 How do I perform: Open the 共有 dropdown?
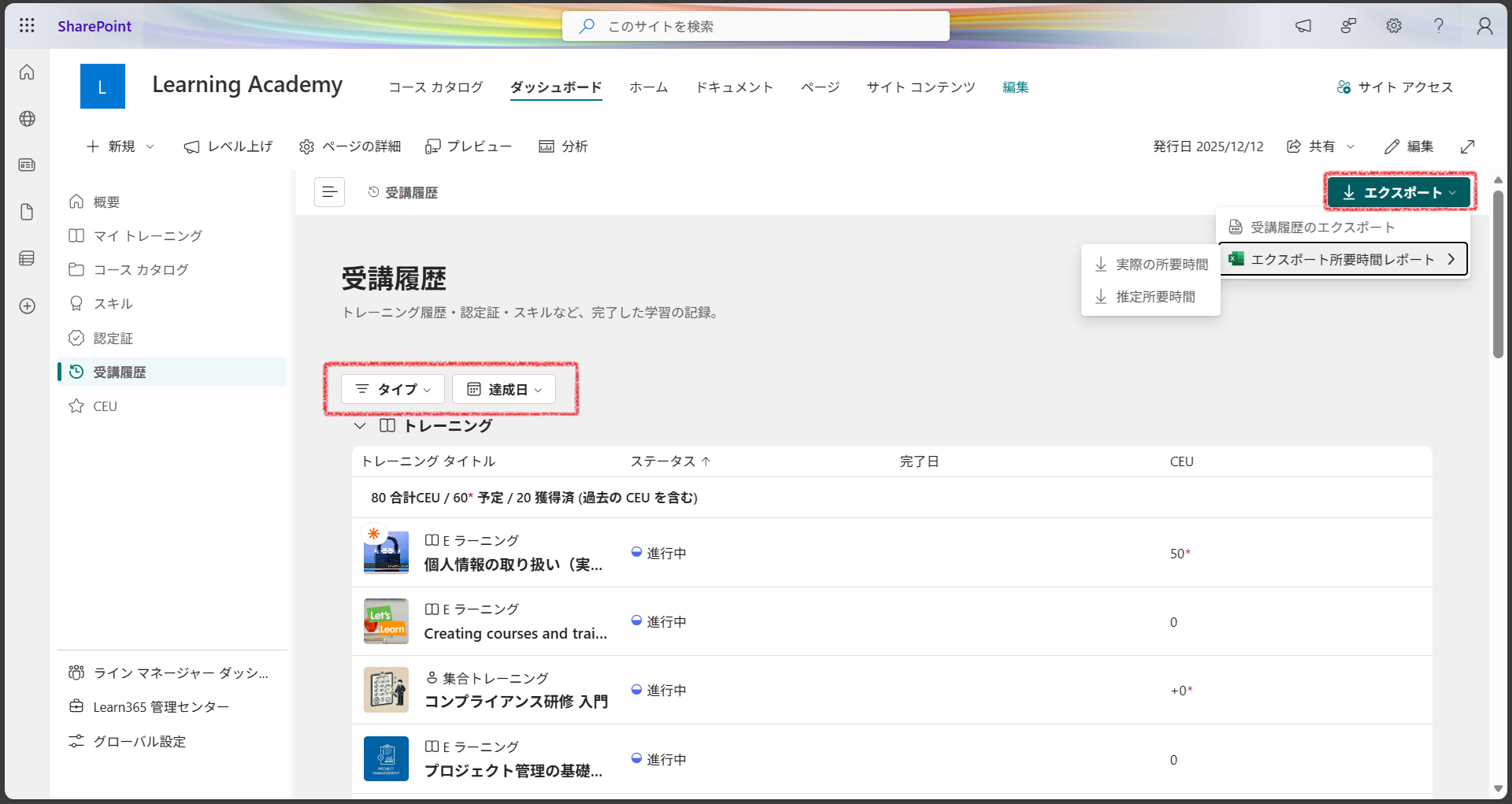tap(1321, 146)
